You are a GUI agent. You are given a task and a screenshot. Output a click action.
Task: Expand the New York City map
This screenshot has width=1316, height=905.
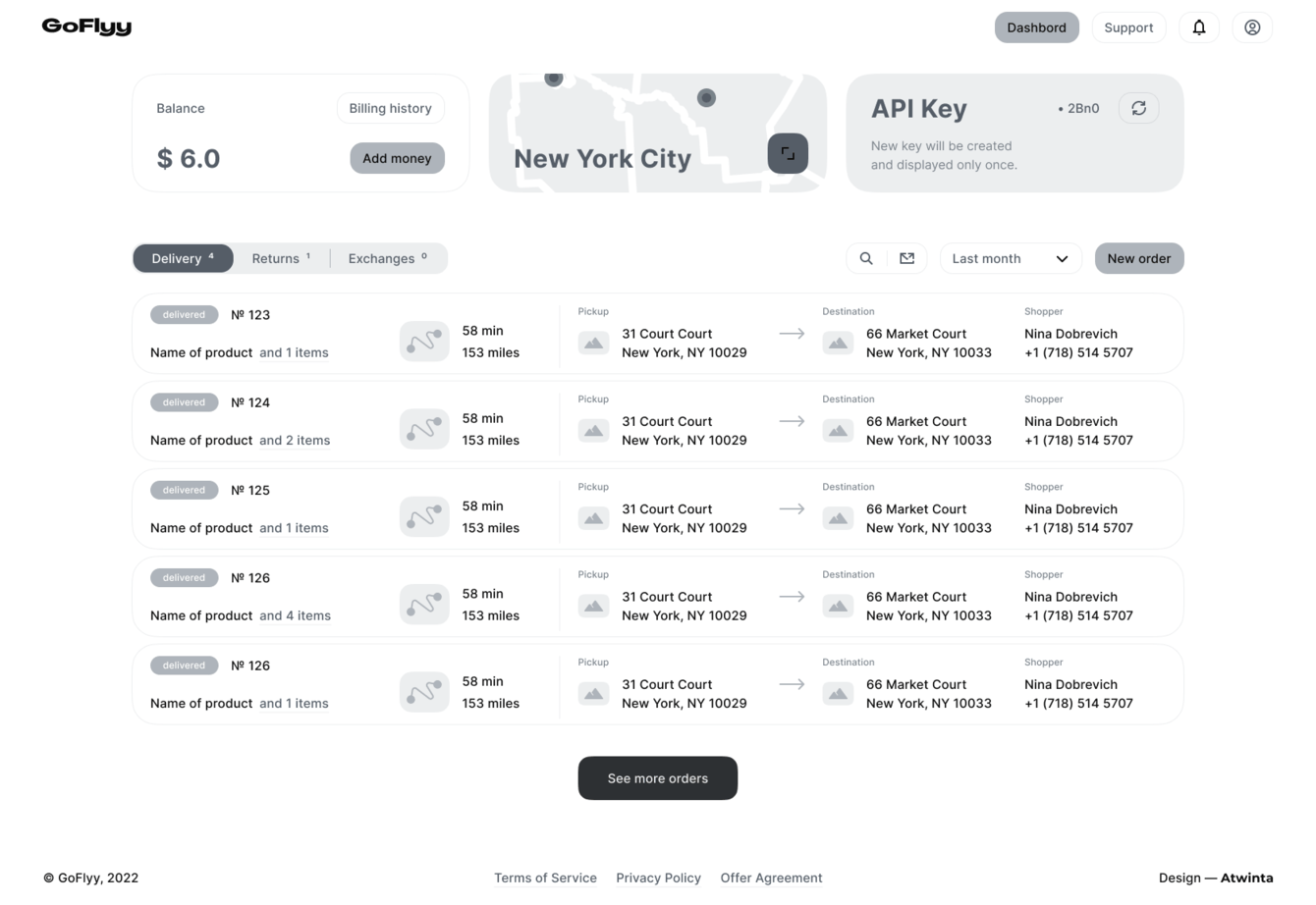788,153
